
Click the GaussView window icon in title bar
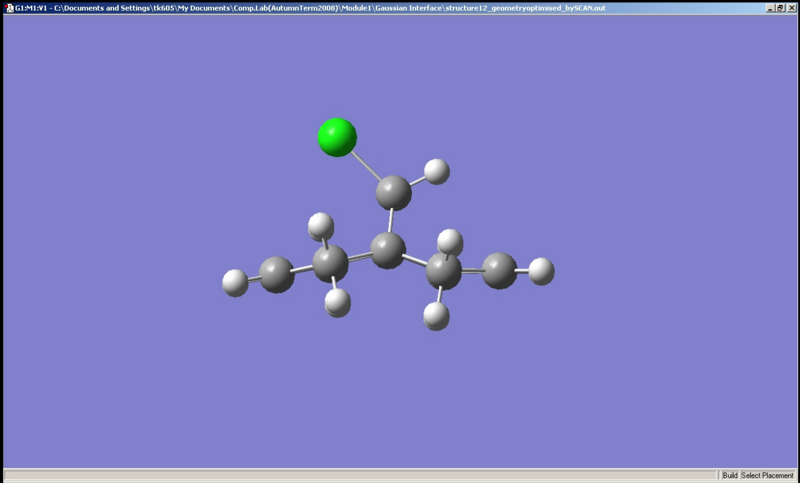pyautogui.click(x=9, y=8)
